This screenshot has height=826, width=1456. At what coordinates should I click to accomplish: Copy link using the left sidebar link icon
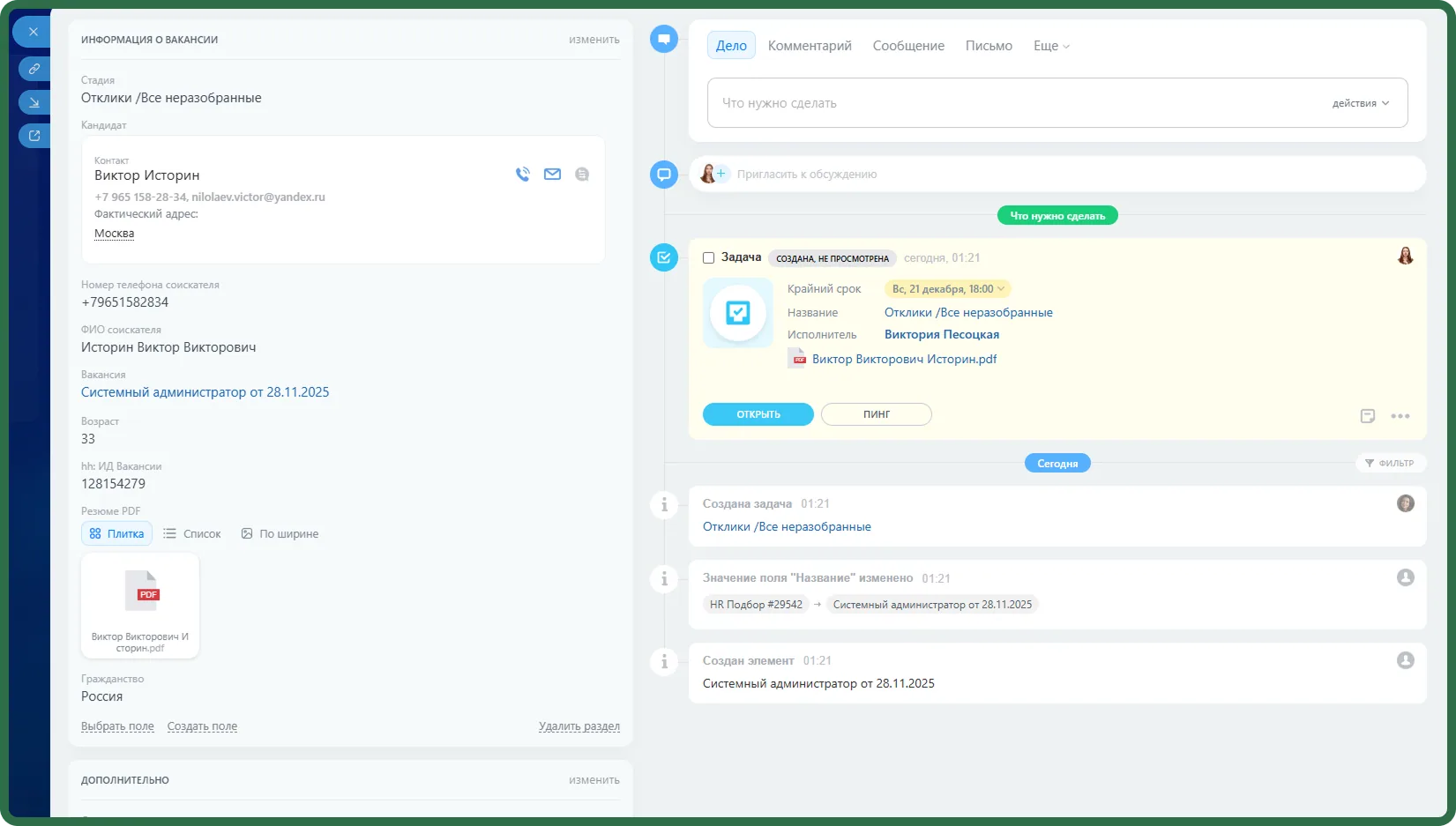[x=34, y=68]
